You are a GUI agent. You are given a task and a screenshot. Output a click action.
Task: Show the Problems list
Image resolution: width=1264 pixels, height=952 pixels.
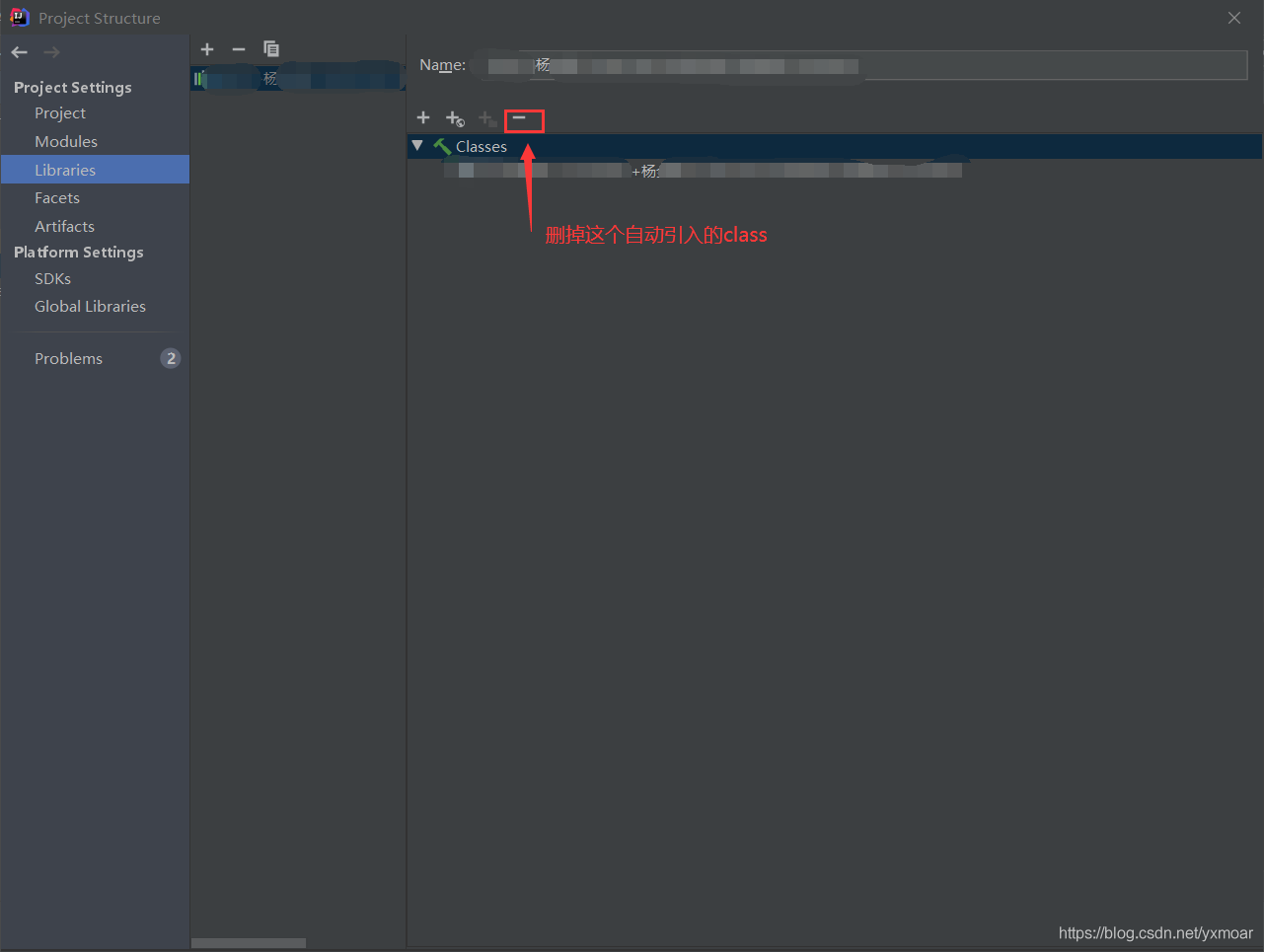pyautogui.click(x=68, y=359)
